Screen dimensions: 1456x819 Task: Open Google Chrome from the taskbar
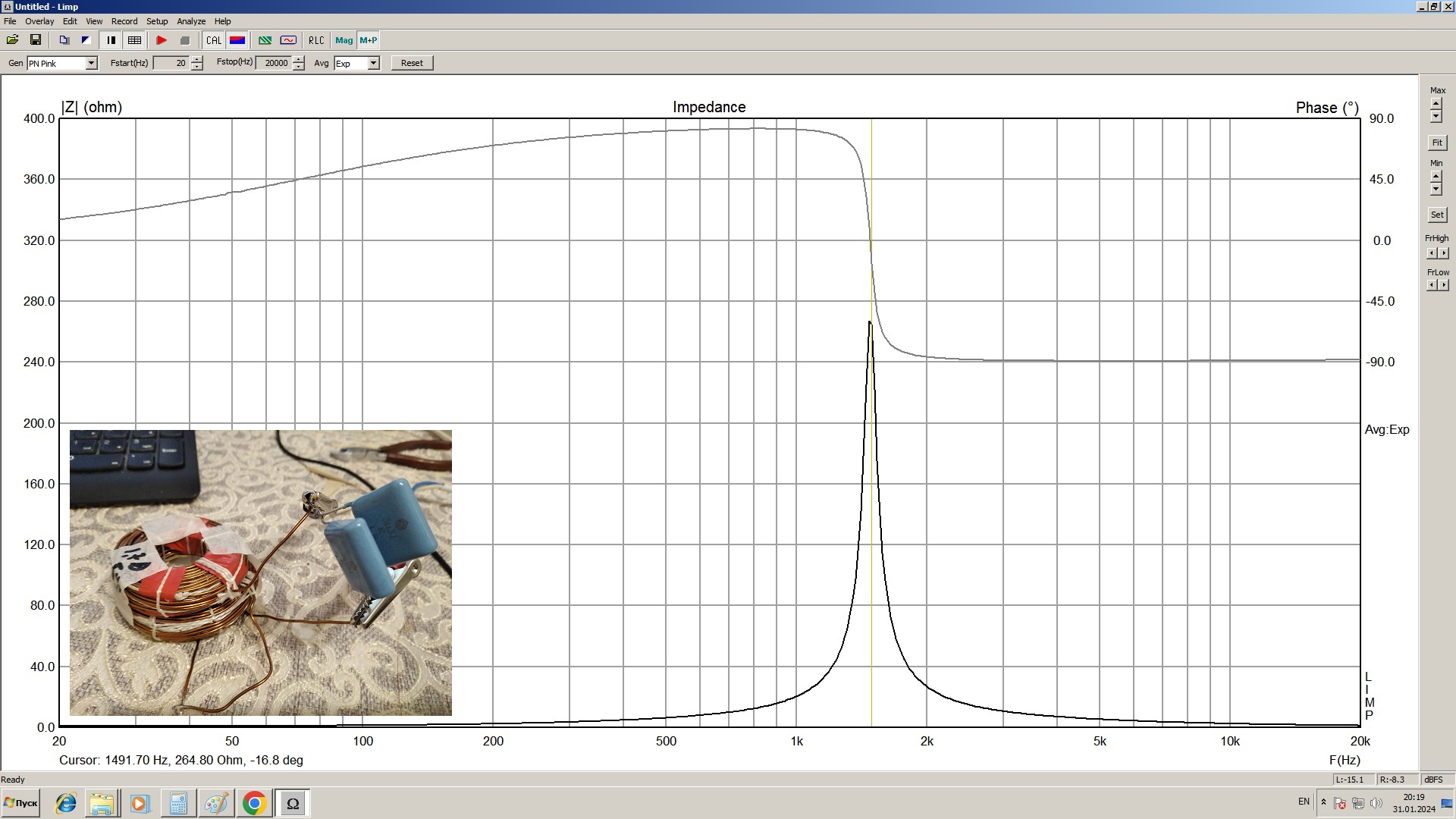click(x=254, y=803)
